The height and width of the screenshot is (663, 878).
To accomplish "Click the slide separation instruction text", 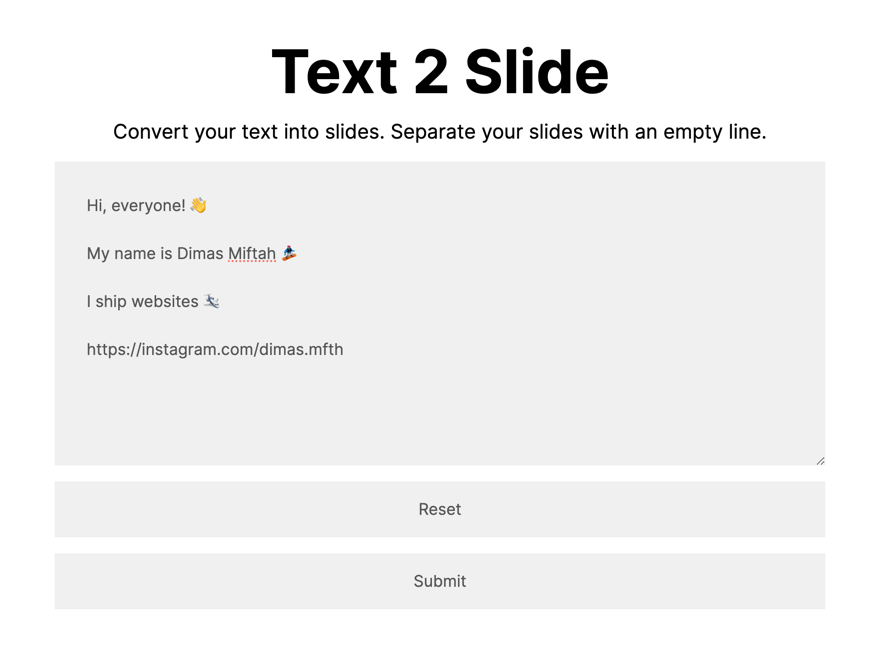I will tap(440, 131).
